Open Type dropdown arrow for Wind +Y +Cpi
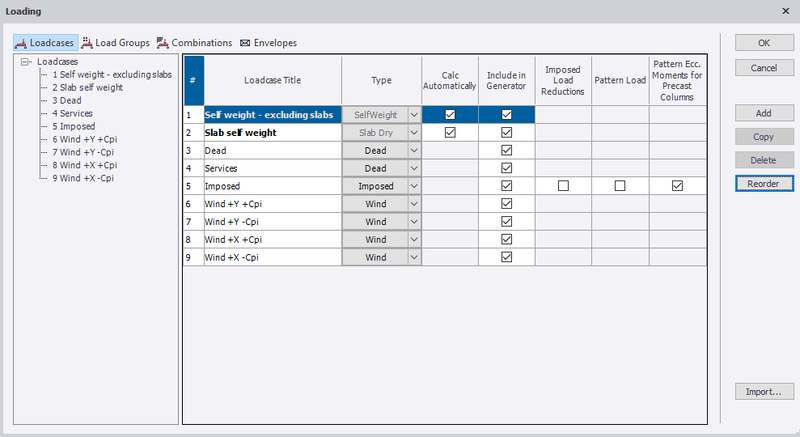The height and width of the screenshot is (437, 800). tap(414, 204)
